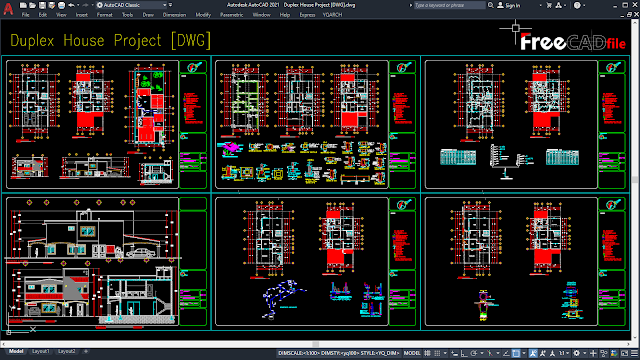The width and height of the screenshot is (640, 360).
Task: Open the snap mode settings dropdown arrow
Action: point(445,353)
